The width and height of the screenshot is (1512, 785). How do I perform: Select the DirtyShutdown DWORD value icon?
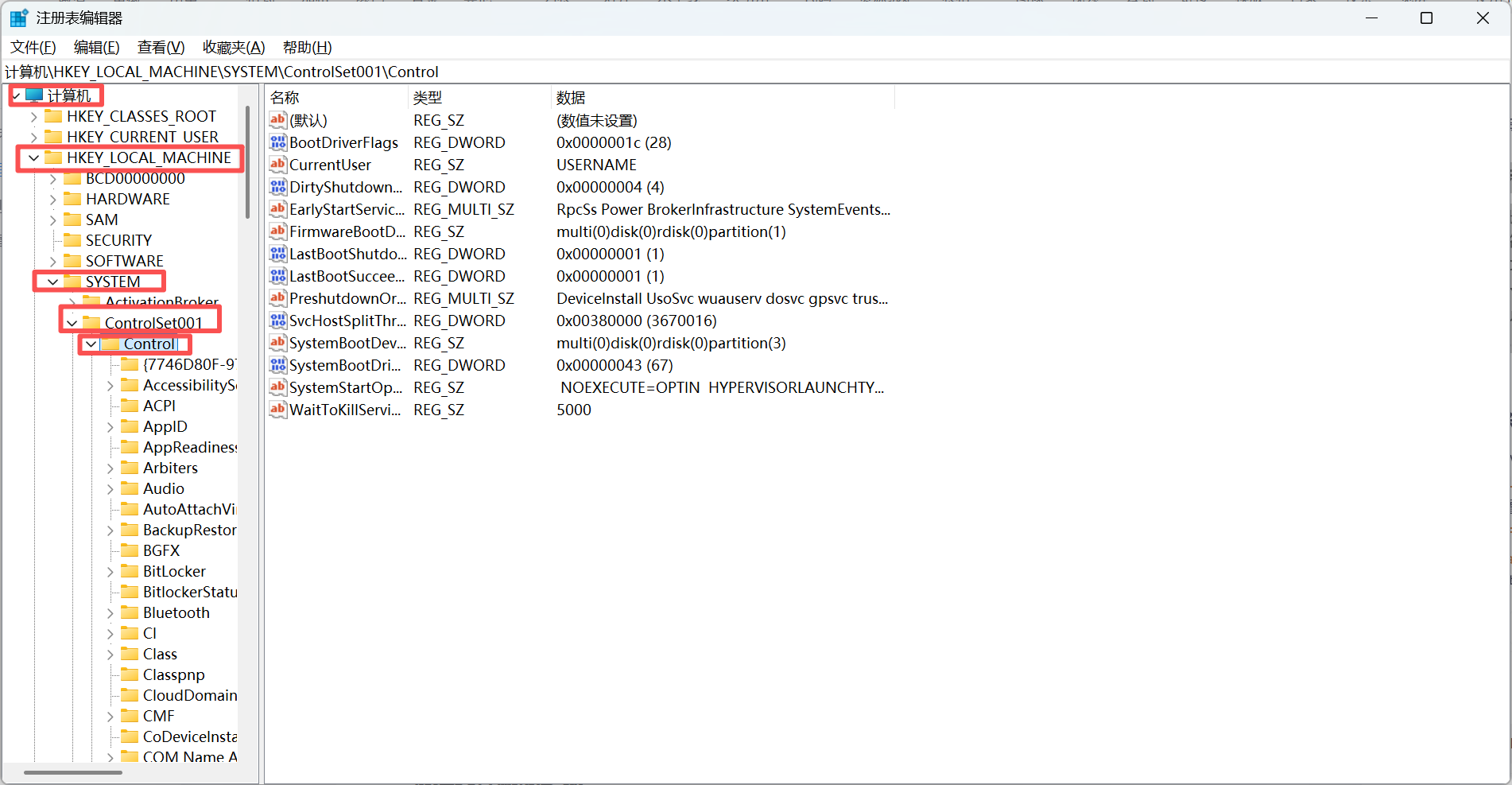point(277,187)
